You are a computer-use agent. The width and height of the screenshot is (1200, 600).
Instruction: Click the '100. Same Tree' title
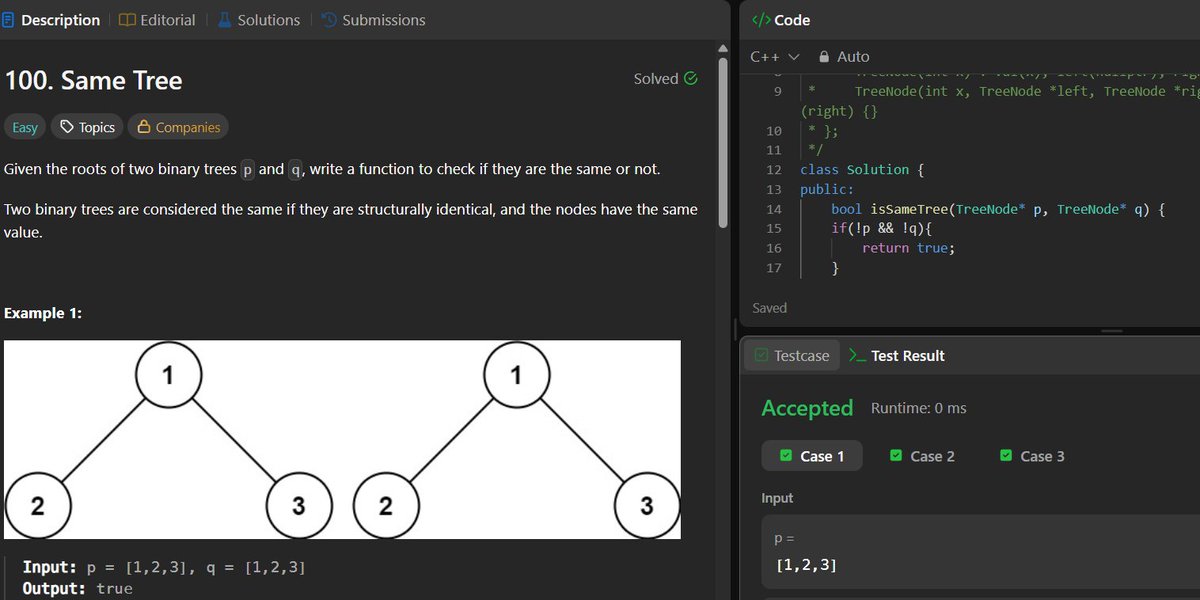94,80
